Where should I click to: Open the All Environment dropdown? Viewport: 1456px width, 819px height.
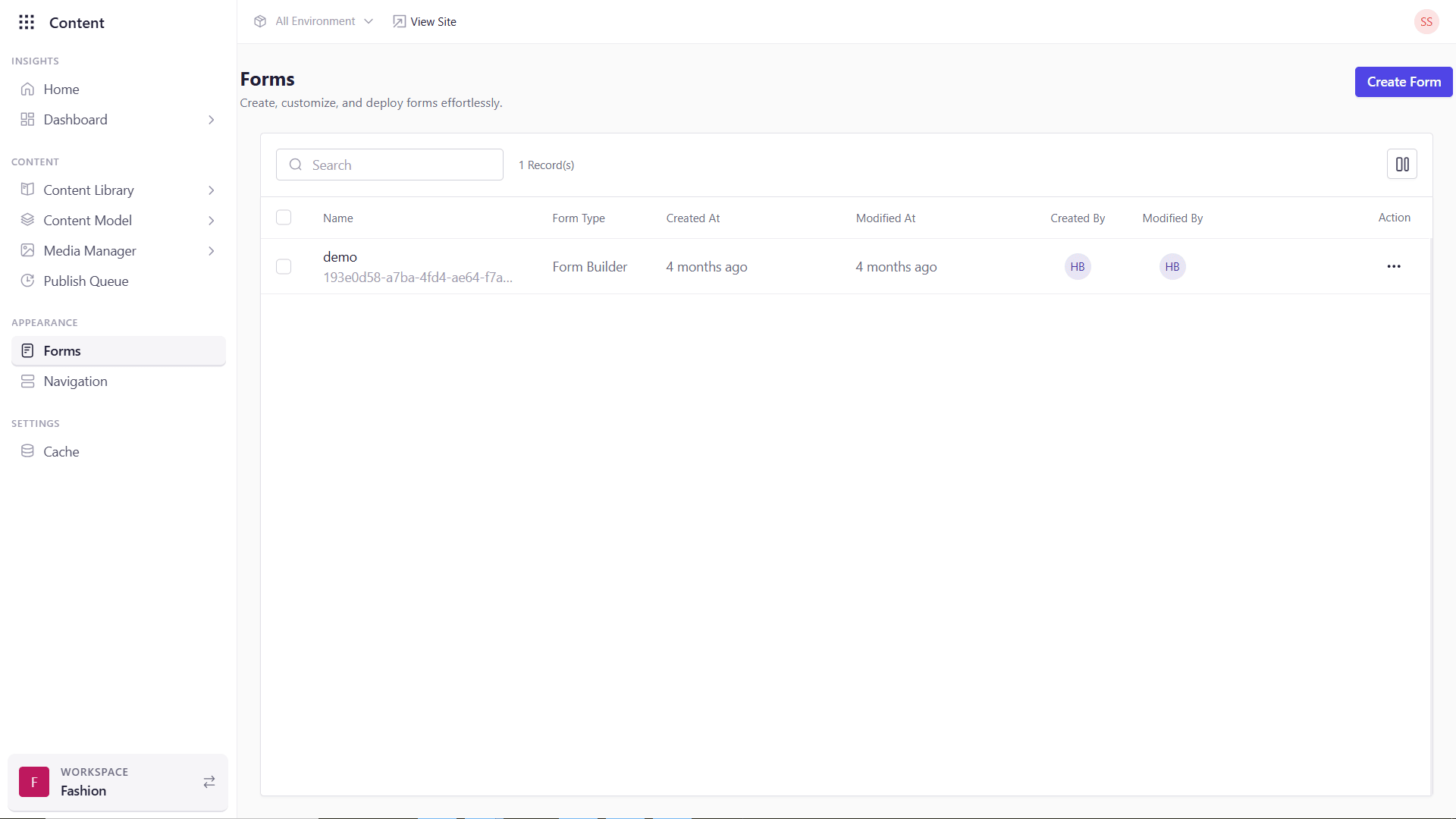[315, 22]
